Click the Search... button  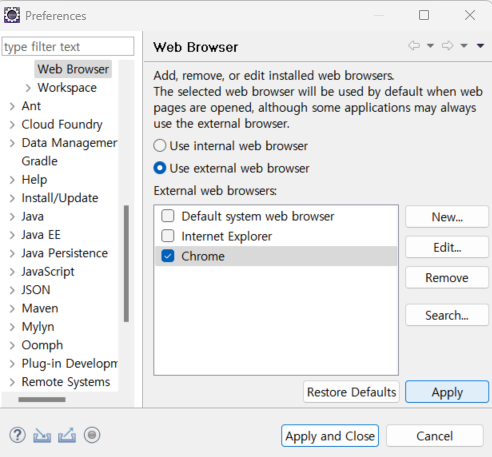447,315
